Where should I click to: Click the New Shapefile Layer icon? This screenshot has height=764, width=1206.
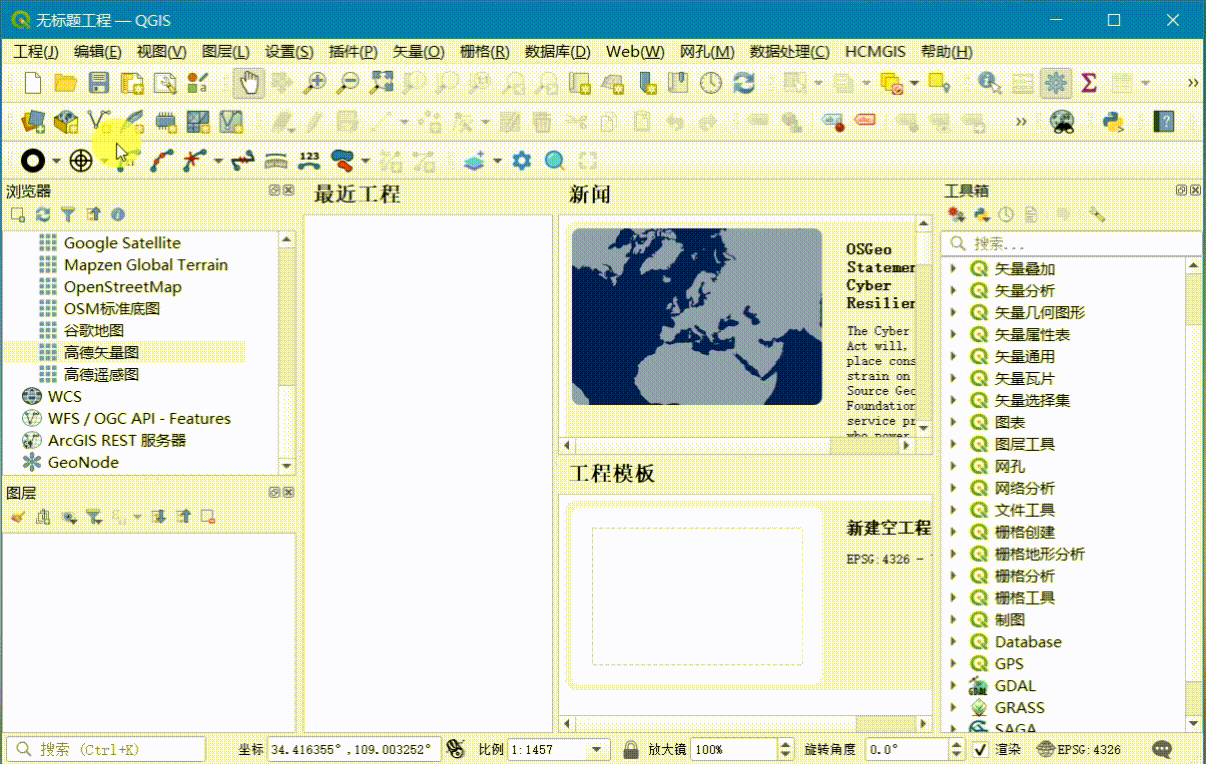click(x=99, y=122)
